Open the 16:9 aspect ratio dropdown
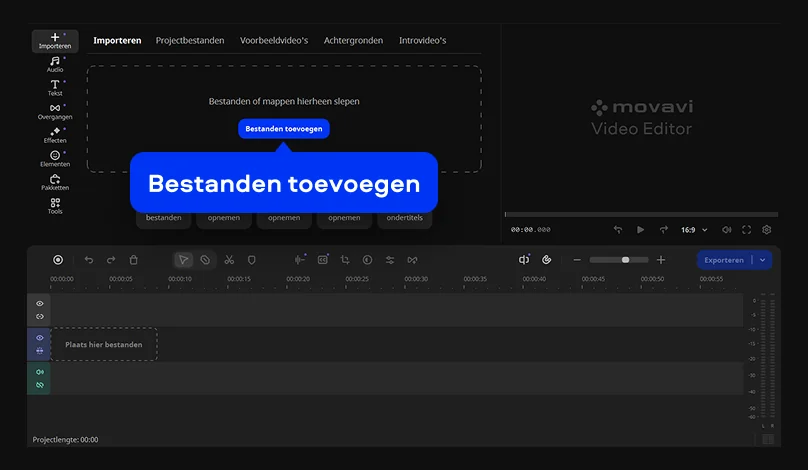Viewport: 808px width, 470px height. pos(694,230)
